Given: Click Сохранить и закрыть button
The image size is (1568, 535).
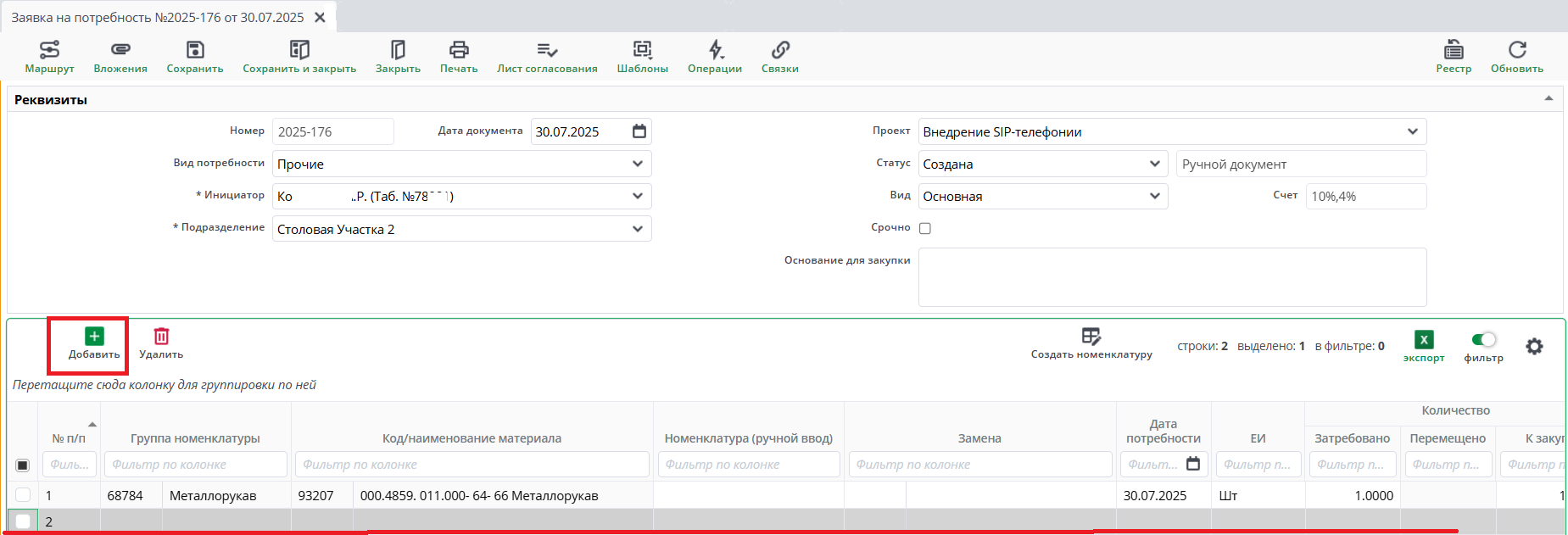Looking at the screenshot, I should 299,56.
